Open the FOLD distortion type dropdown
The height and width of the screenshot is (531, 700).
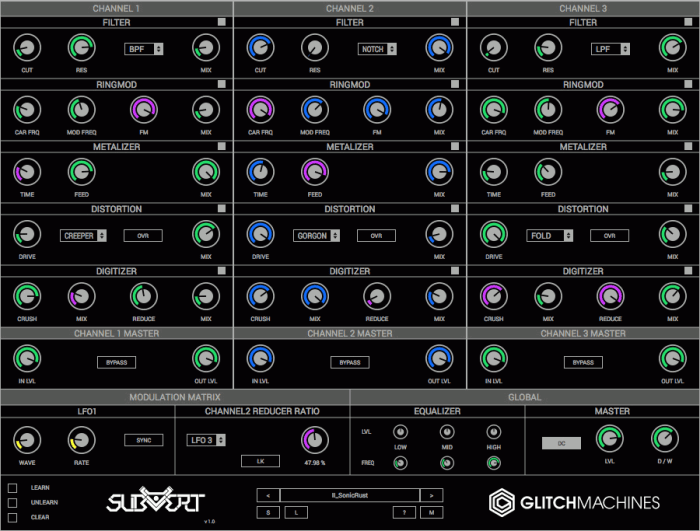(x=550, y=236)
